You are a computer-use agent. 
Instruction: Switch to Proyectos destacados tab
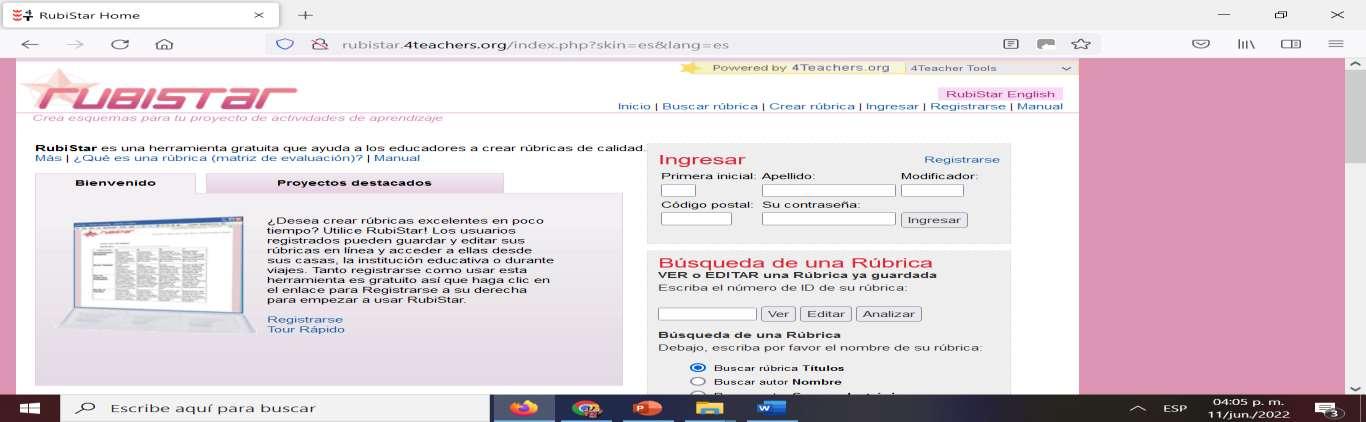(x=354, y=183)
